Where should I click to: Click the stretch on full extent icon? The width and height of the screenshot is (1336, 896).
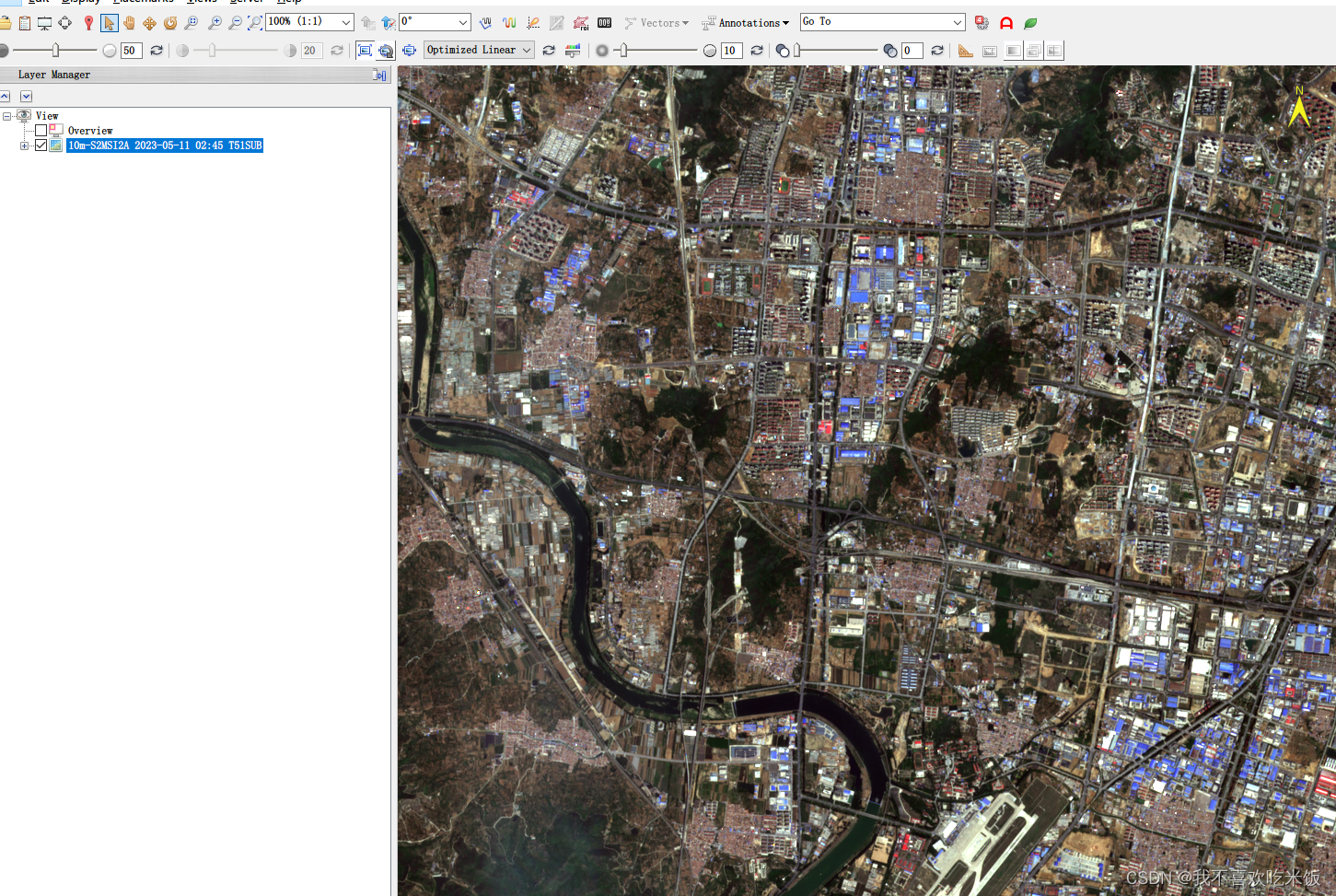[365, 51]
